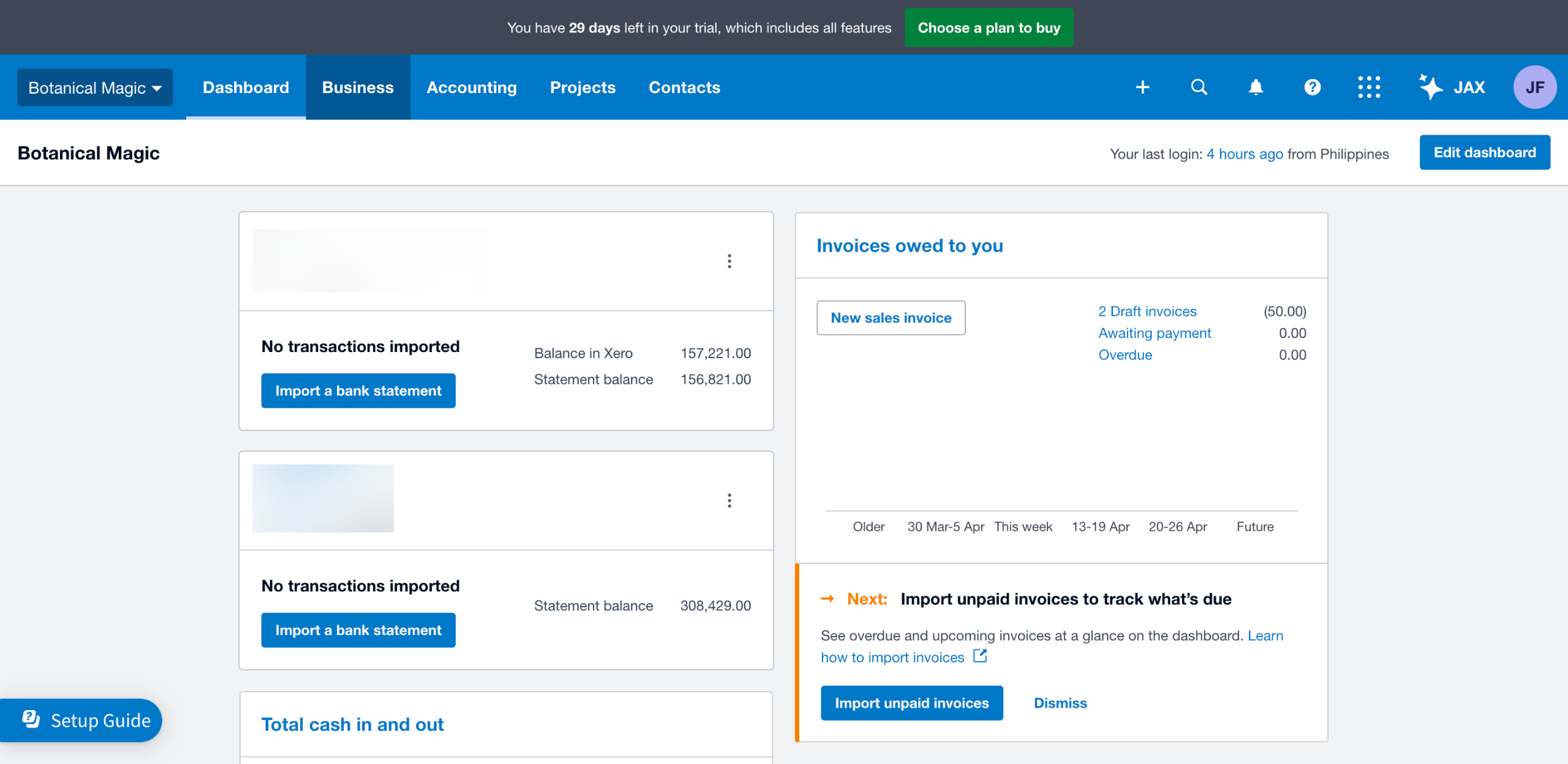Click the external link icon beside import invoices
This screenshot has width=1568, height=764.
coord(980,656)
